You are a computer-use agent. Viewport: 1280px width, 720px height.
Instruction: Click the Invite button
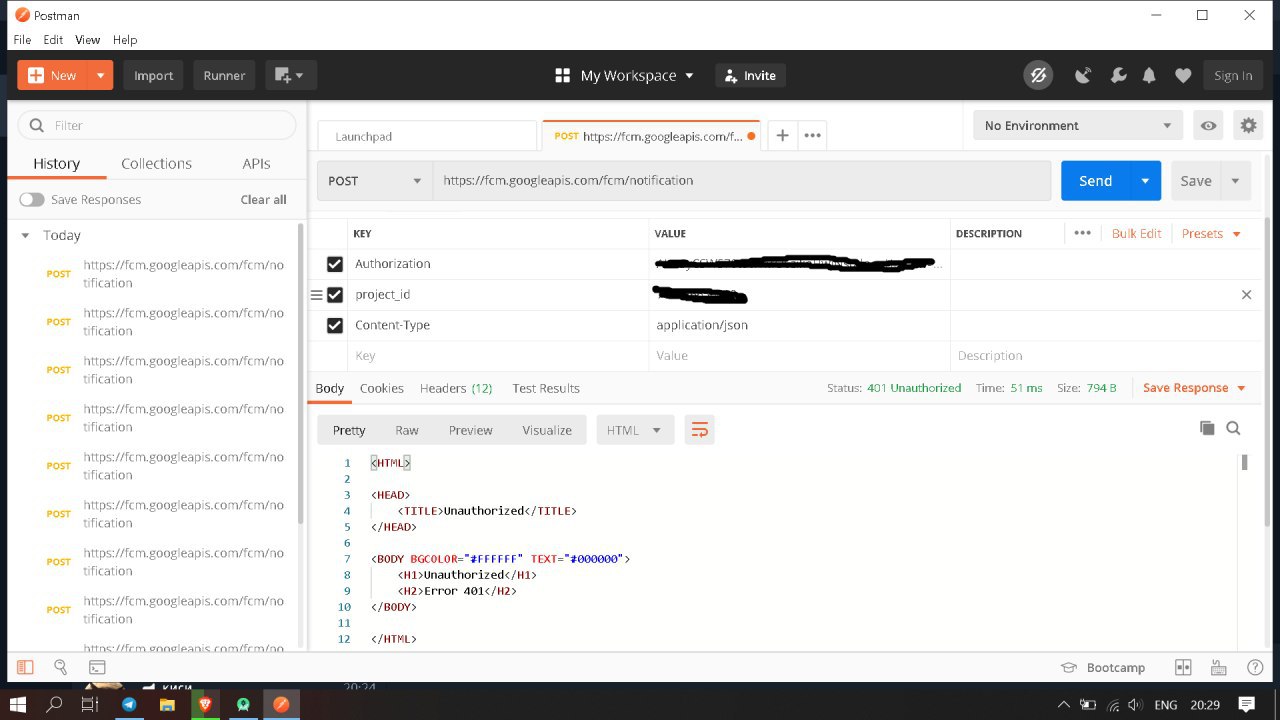pos(750,75)
